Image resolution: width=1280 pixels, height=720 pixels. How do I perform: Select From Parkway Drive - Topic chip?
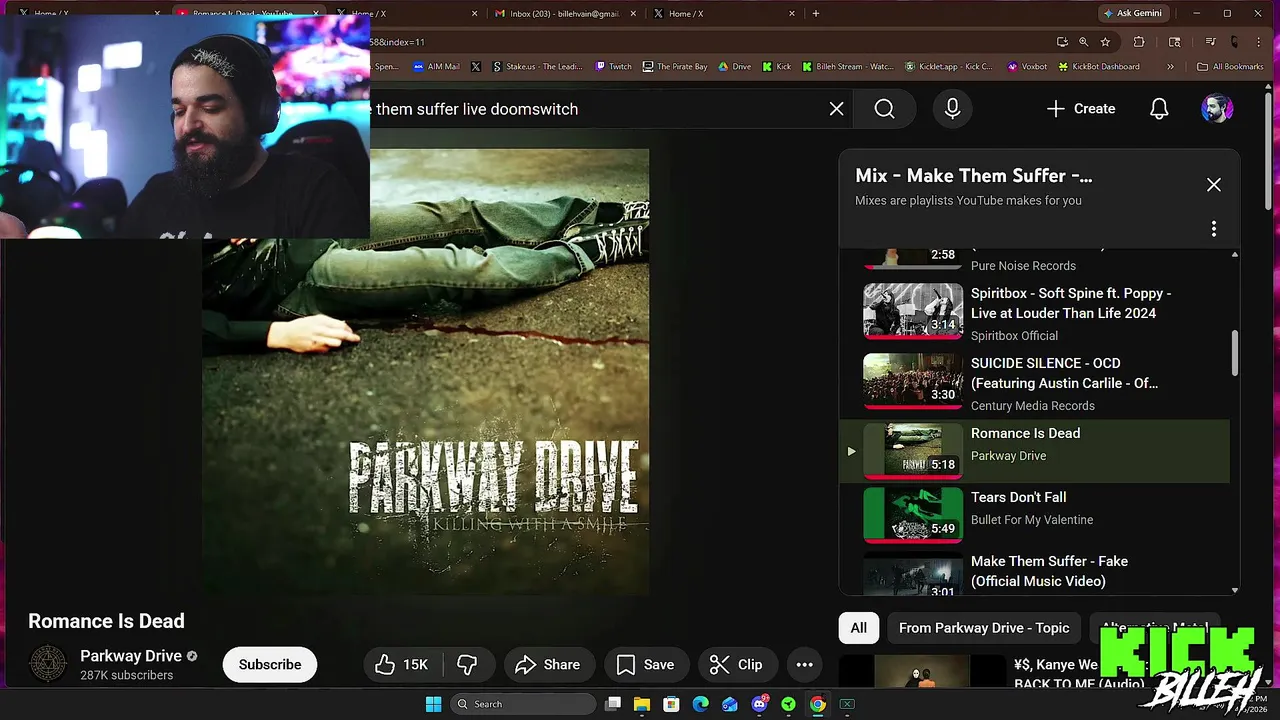pyautogui.click(x=984, y=628)
